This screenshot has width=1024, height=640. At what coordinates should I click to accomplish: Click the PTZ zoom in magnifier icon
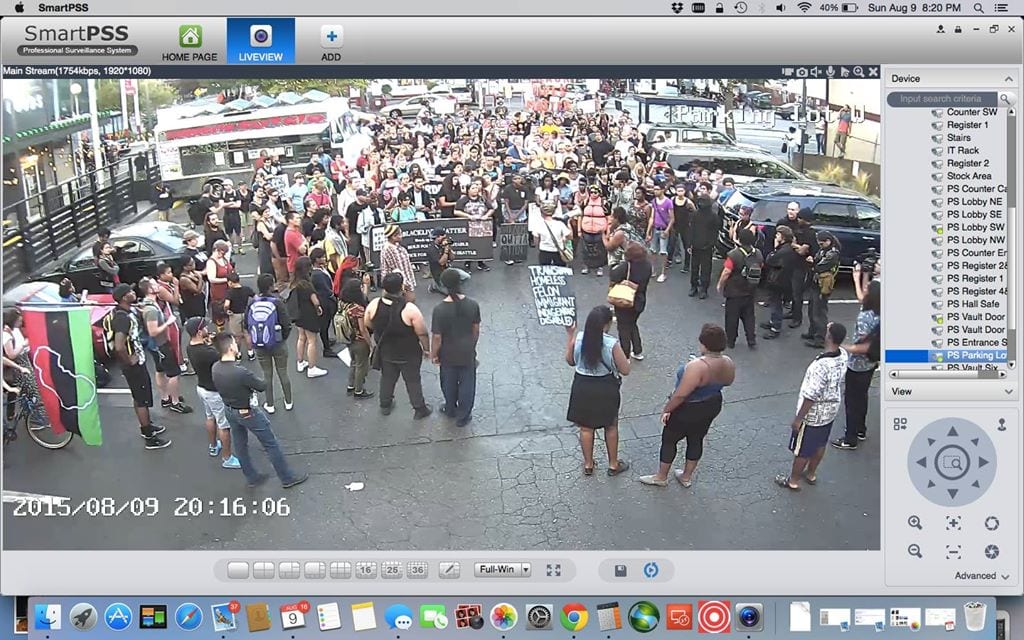point(915,523)
